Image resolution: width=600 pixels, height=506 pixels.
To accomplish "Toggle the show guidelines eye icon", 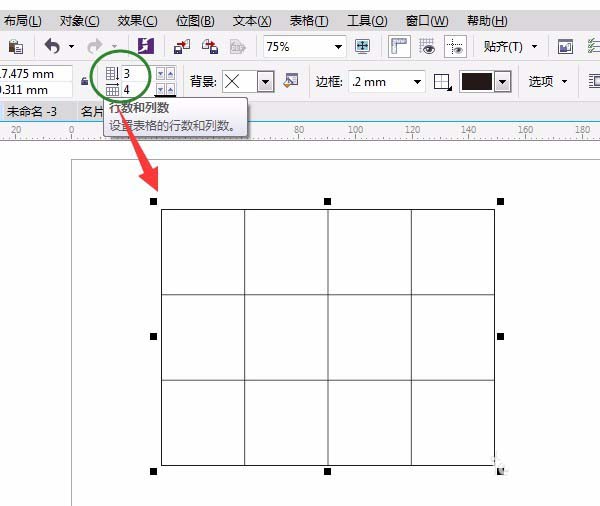I will [x=455, y=47].
